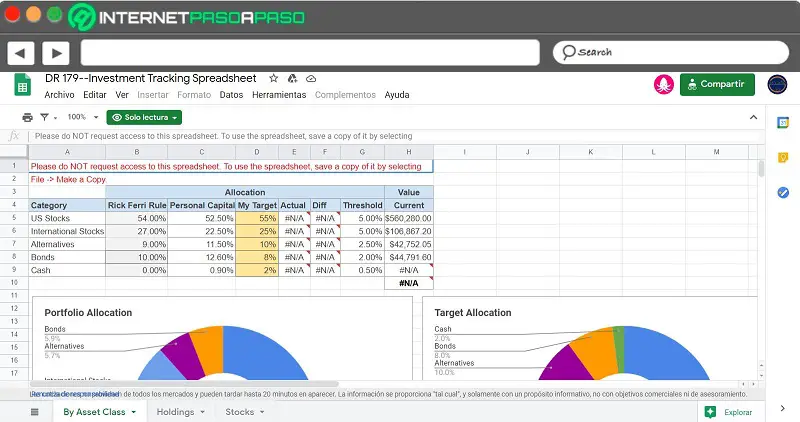The height and width of the screenshot is (422, 800).
Task: Expand the side panel chevron
Action: (783, 408)
